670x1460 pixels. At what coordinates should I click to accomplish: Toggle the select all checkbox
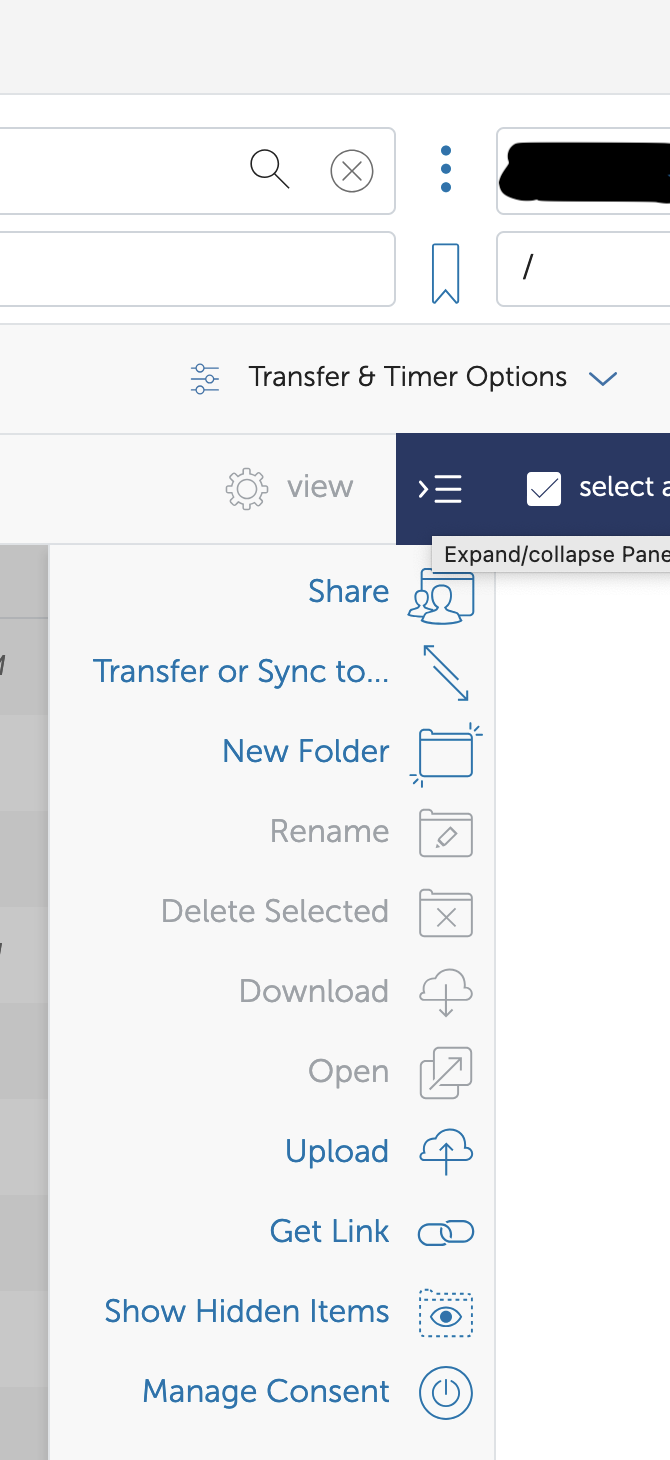pos(544,488)
